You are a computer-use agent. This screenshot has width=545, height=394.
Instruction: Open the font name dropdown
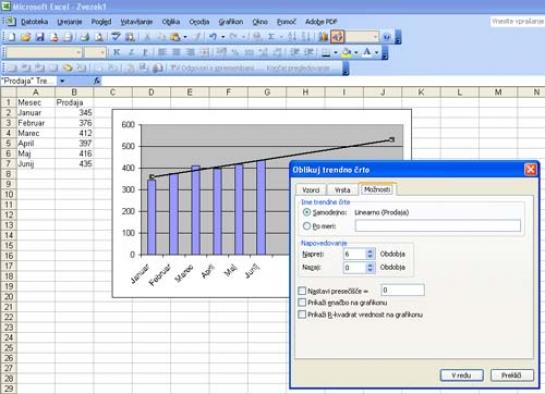click(x=79, y=52)
